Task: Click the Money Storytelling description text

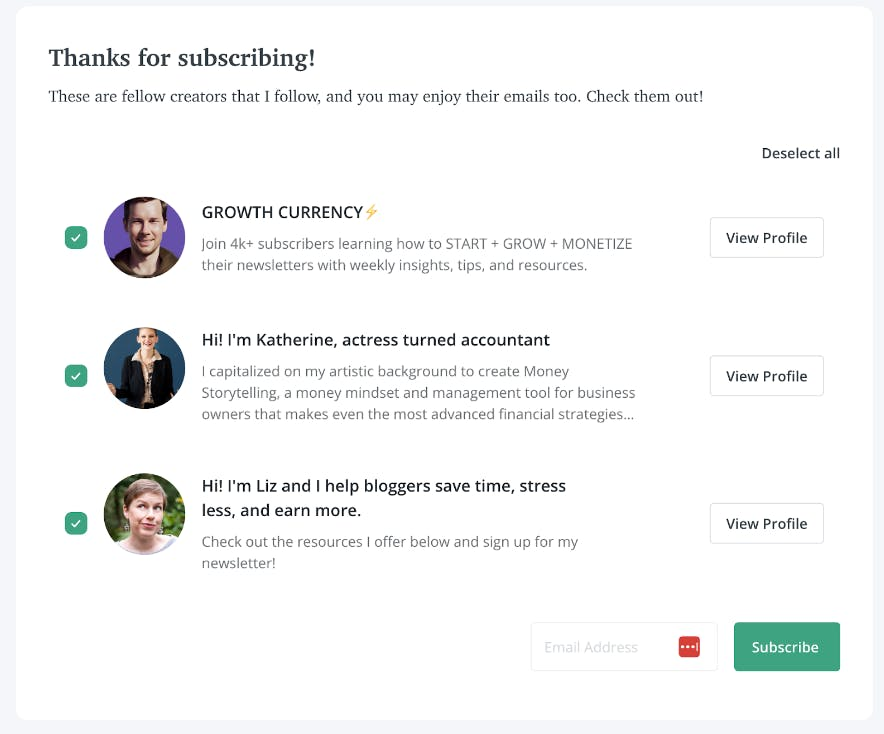Action: pyautogui.click(x=417, y=392)
